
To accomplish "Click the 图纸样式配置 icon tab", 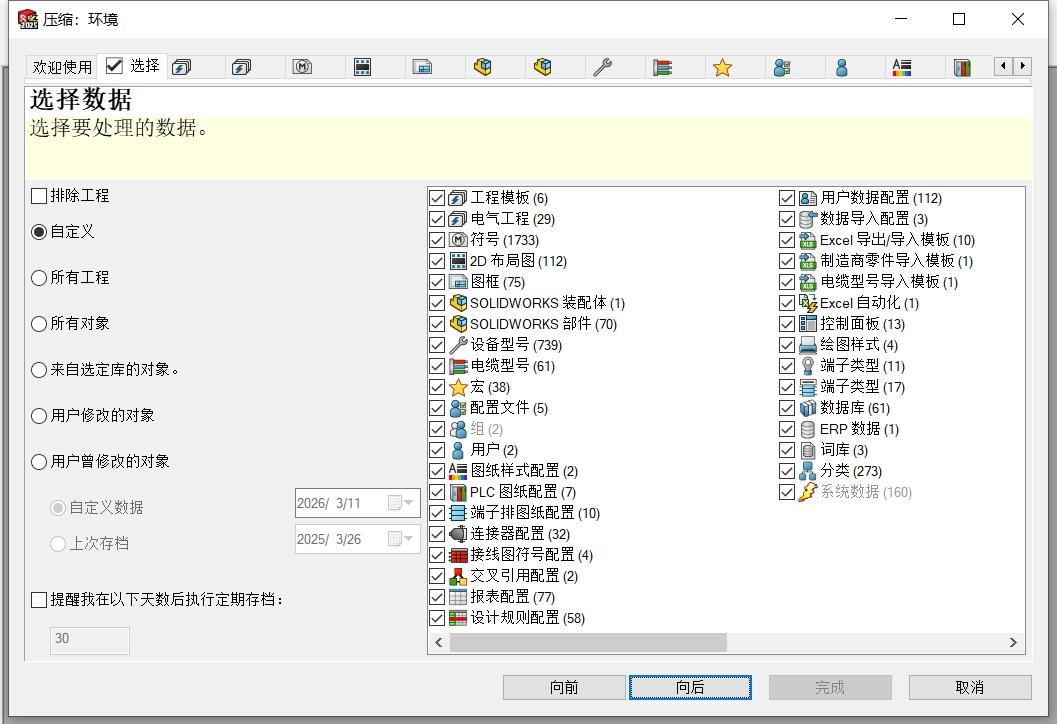I will pyautogui.click(x=901, y=67).
